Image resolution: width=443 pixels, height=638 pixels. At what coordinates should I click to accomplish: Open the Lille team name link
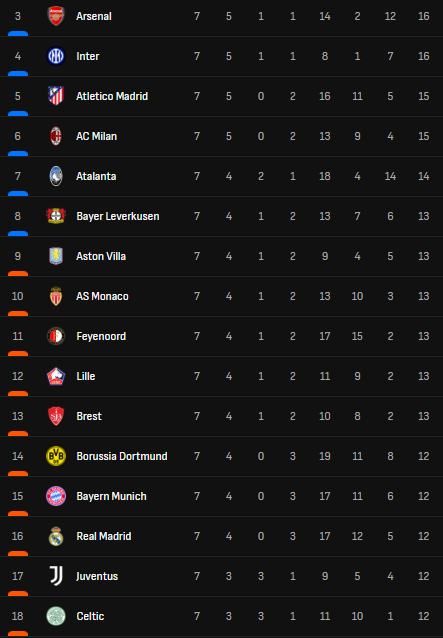(x=86, y=376)
